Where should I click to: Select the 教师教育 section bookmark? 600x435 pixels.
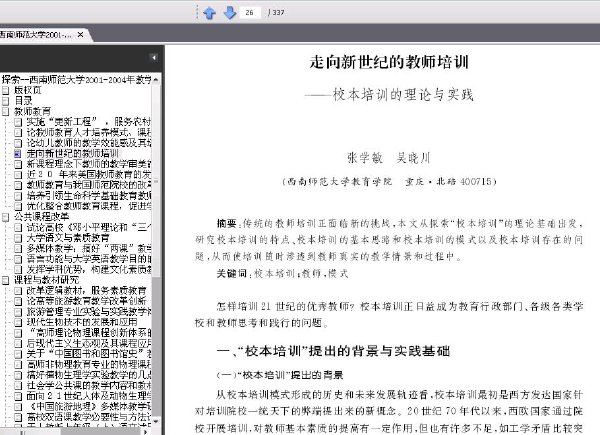coord(33,111)
